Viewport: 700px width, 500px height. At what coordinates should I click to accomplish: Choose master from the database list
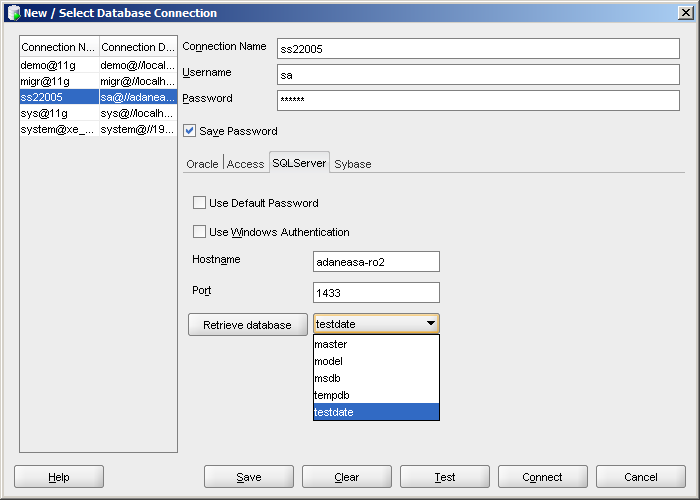click(x=376, y=344)
